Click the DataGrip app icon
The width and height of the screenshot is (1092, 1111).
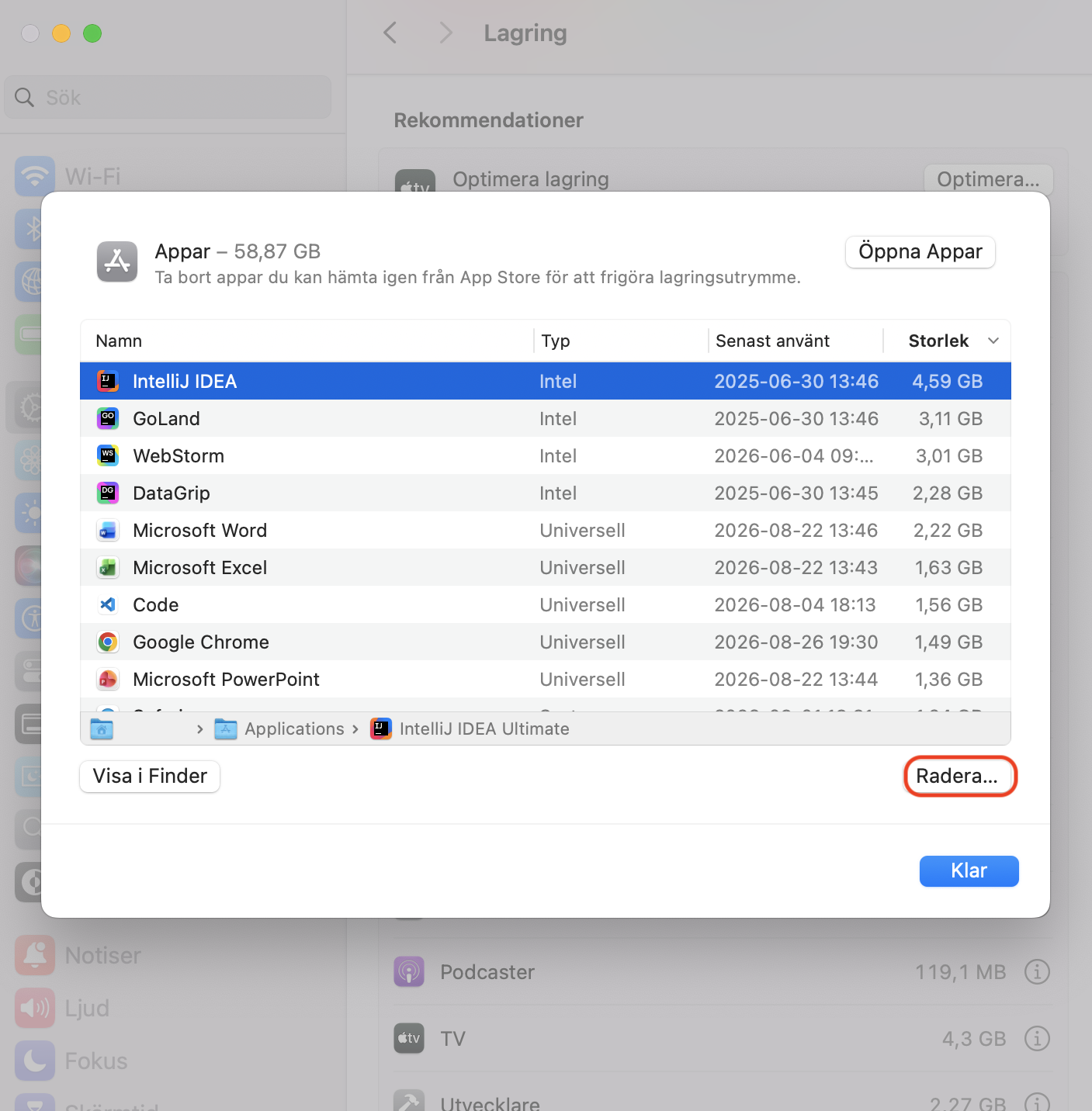tap(108, 493)
